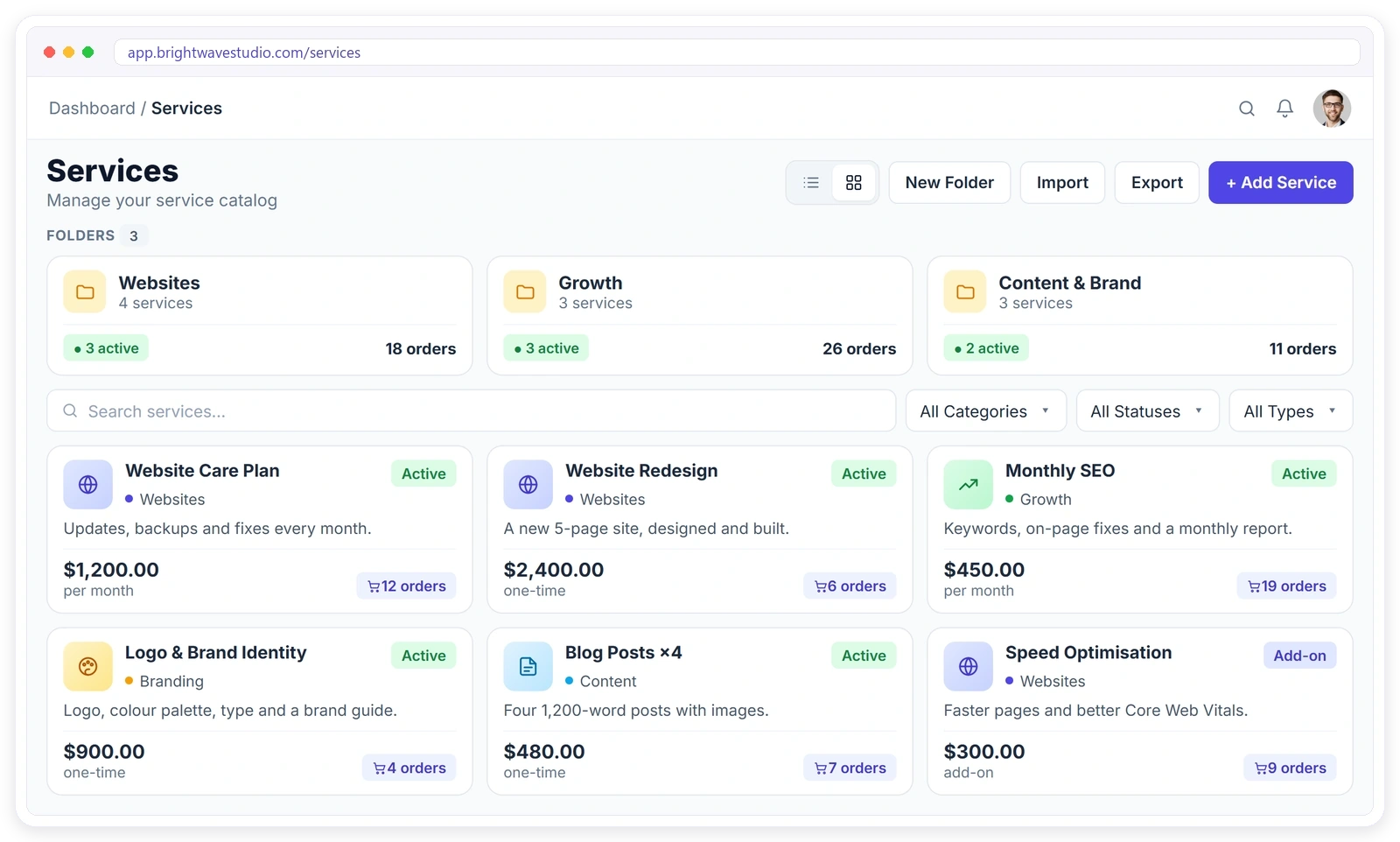Open search via the magnifier icon
Image resolution: width=1400 pixels, height=842 pixels.
pyautogui.click(x=1247, y=109)
